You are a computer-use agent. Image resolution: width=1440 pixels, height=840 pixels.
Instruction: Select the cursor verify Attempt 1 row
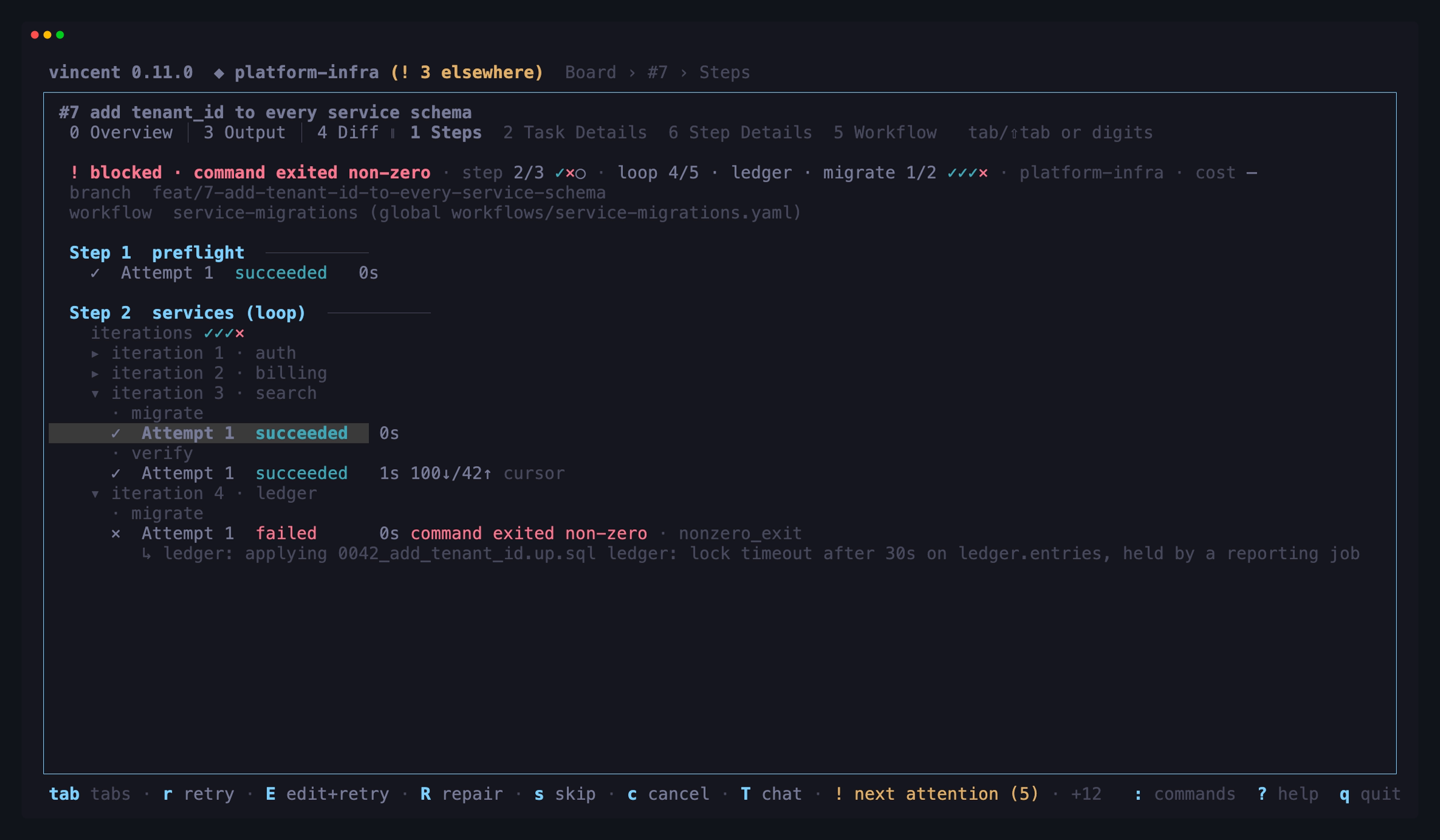[x=337, y=473]
